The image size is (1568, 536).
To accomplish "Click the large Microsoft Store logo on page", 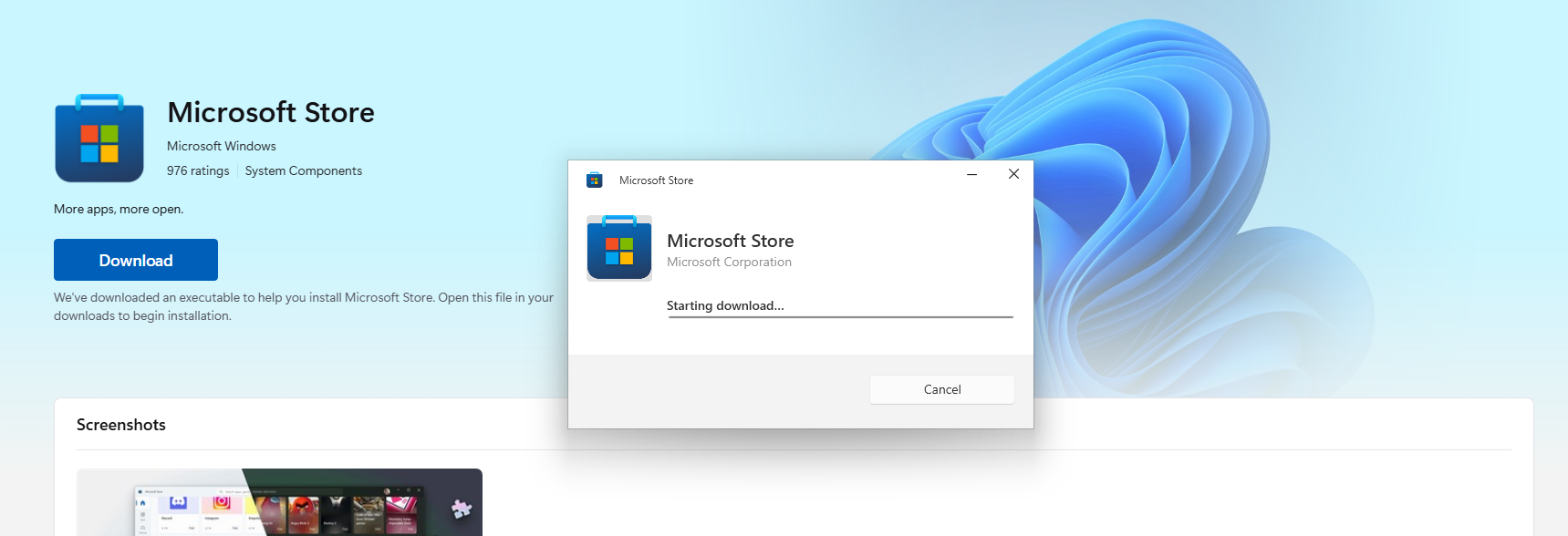I will [99, 139].
